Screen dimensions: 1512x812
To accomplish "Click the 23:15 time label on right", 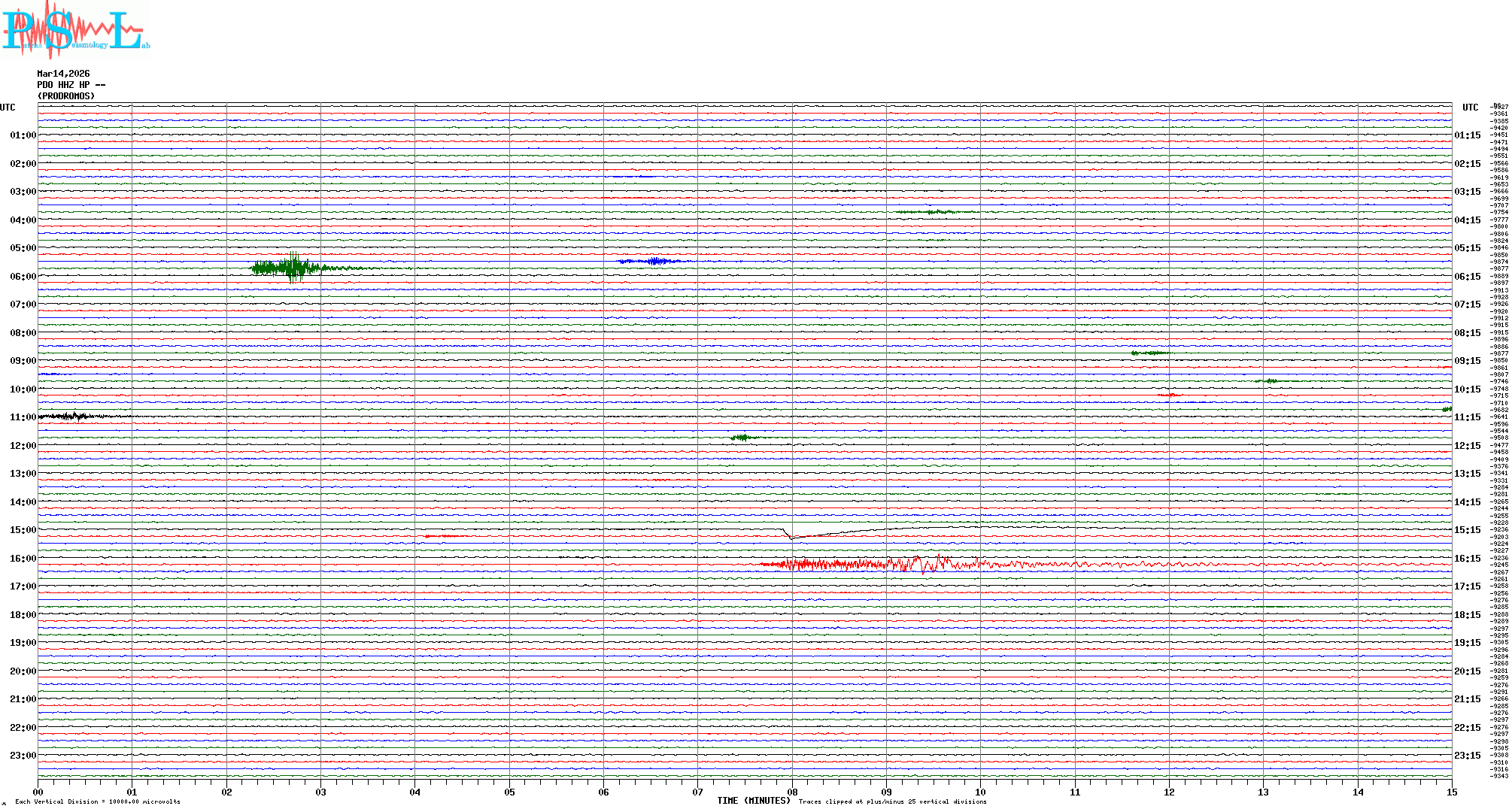I will coord(1467,756).
